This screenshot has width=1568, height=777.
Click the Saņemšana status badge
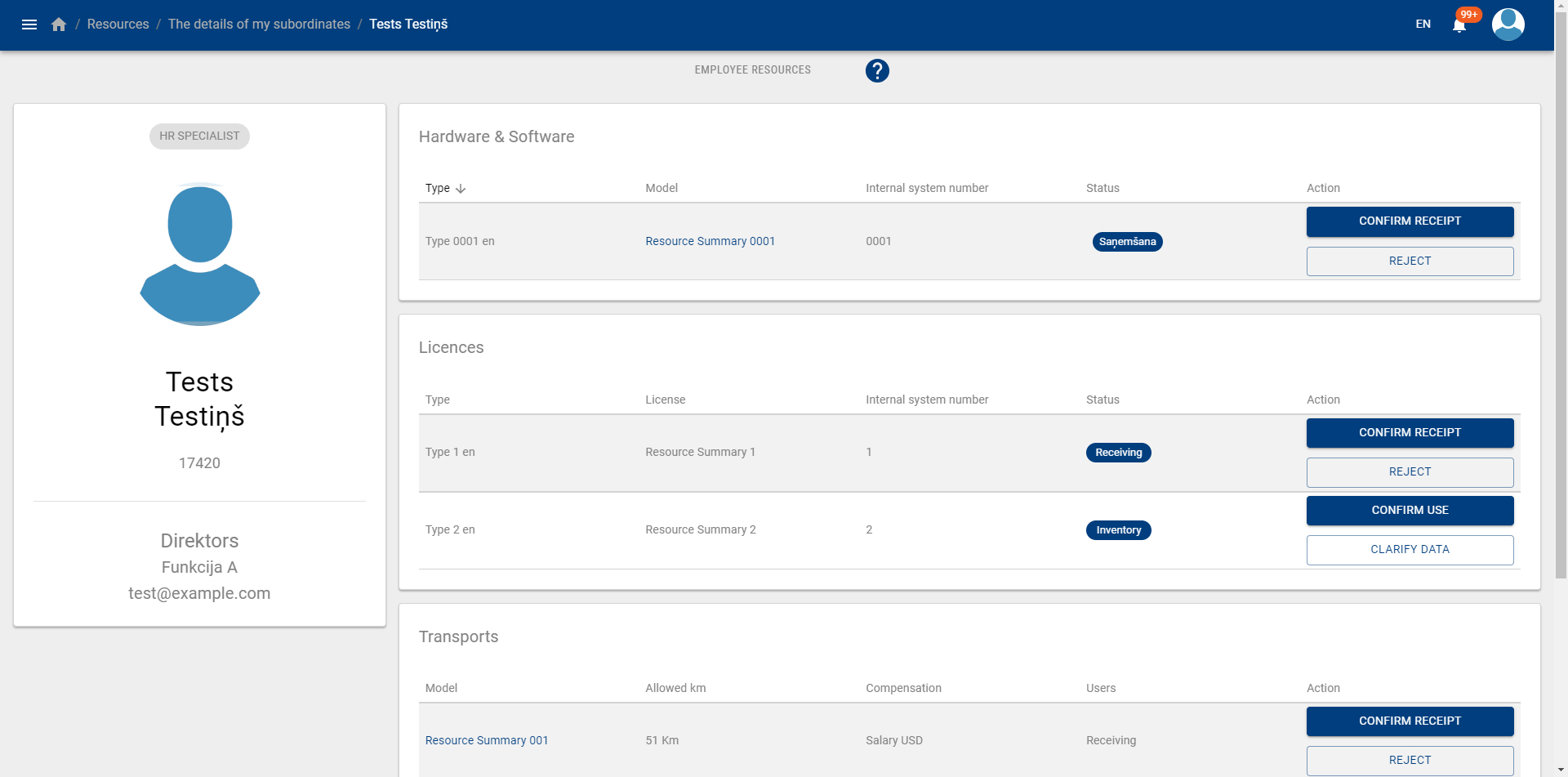point(1127,242)
